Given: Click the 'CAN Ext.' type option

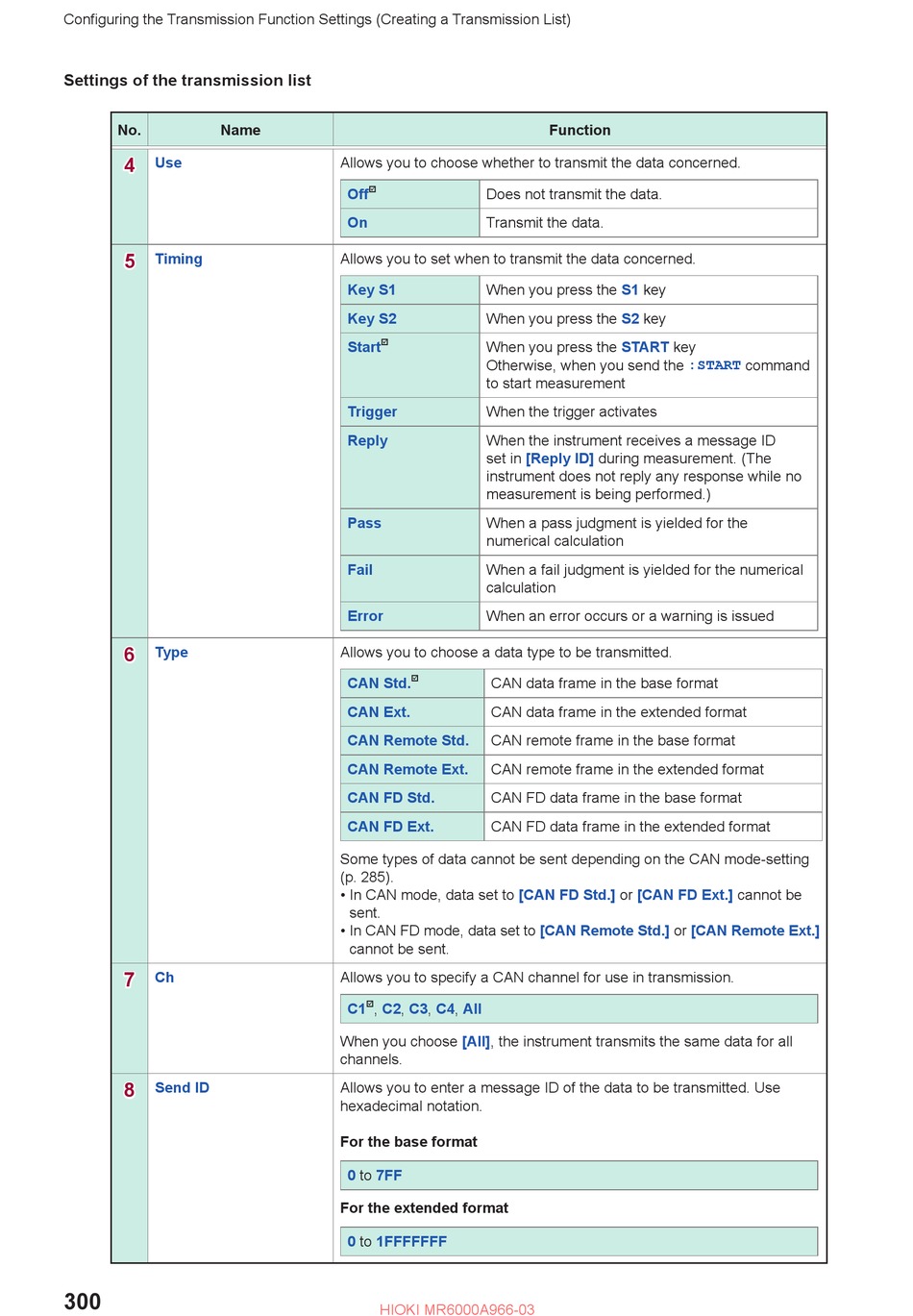Looking at the screenshot, I should pyautogui.click(x=379, y=712).
